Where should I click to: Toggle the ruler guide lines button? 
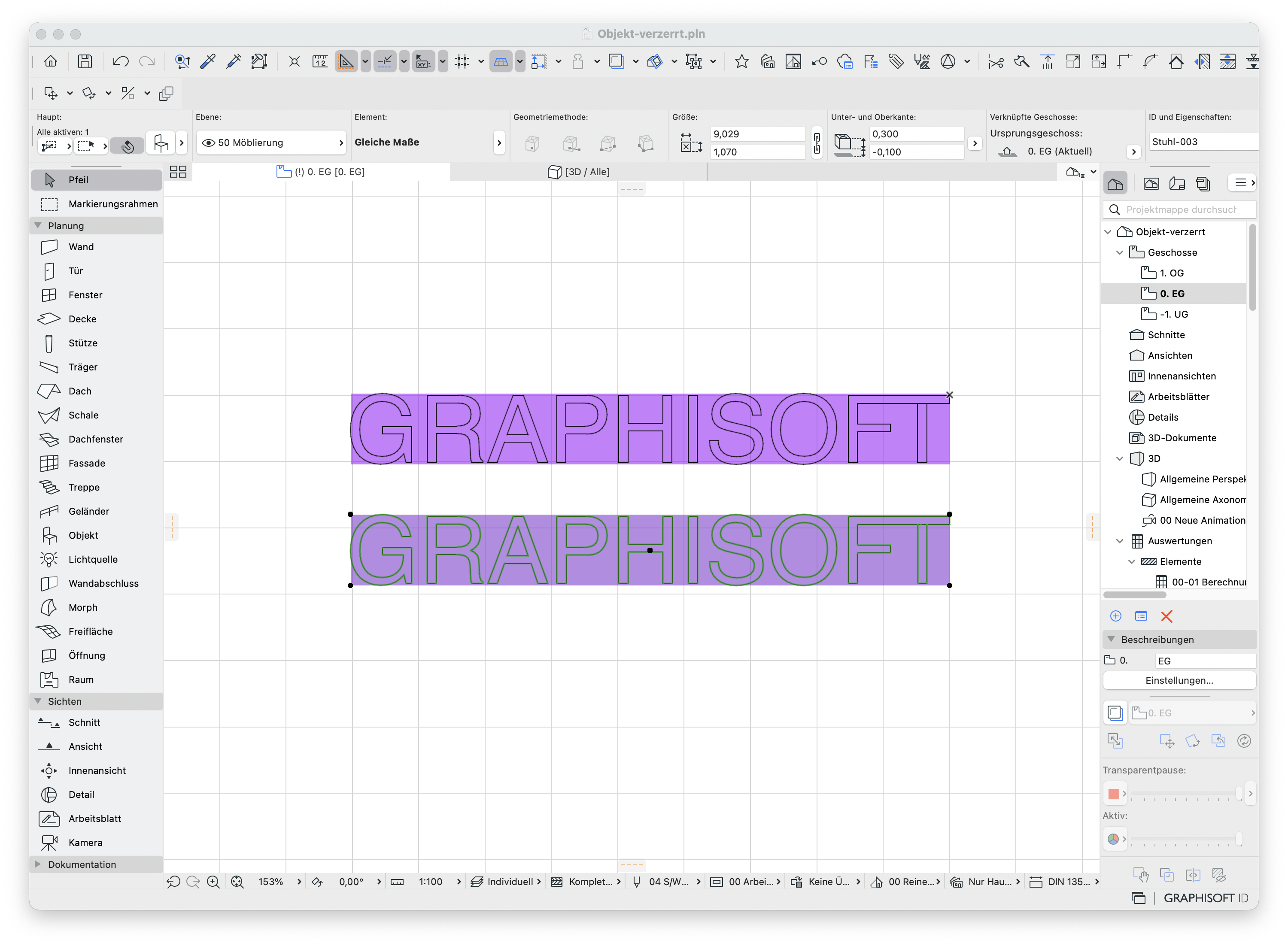[346, 61]
